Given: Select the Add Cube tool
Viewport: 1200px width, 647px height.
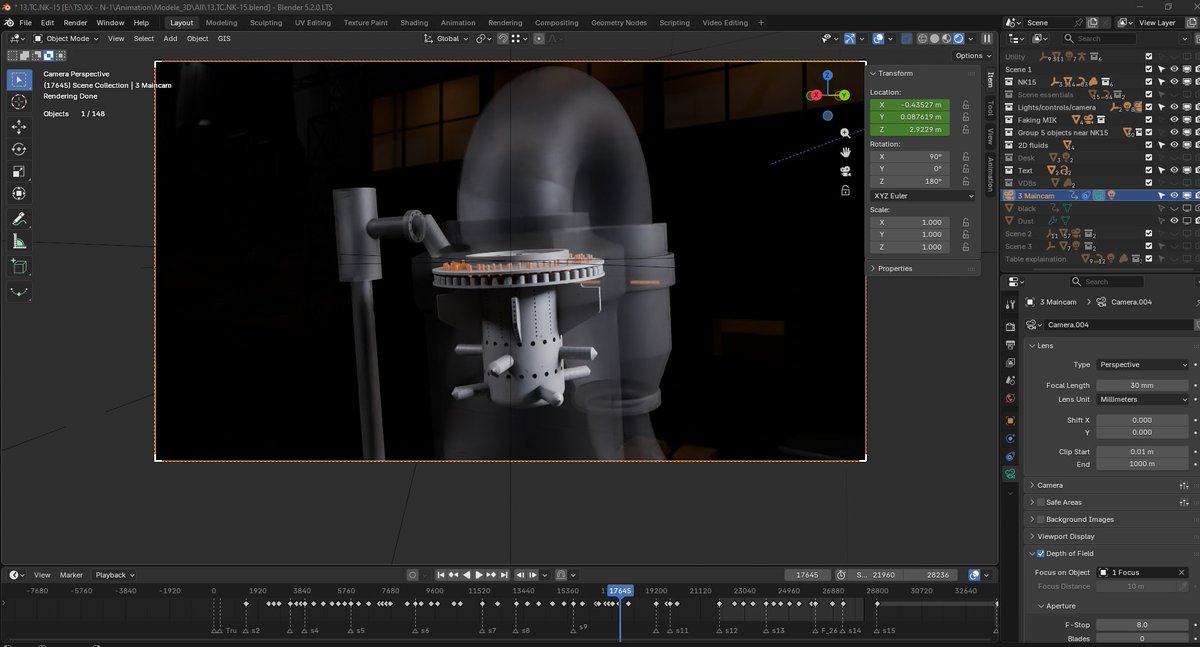Looking at the screenshot, I should pyautogui.click(x=19, y=266).
